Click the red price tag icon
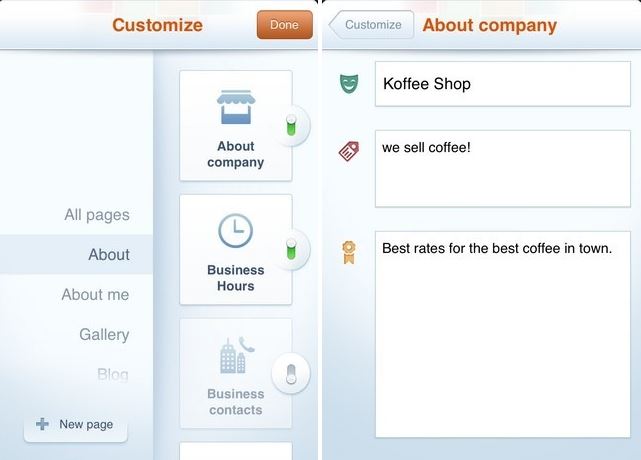Image resolution: width=641 pixels, height=460 pixels. [349, 151]
